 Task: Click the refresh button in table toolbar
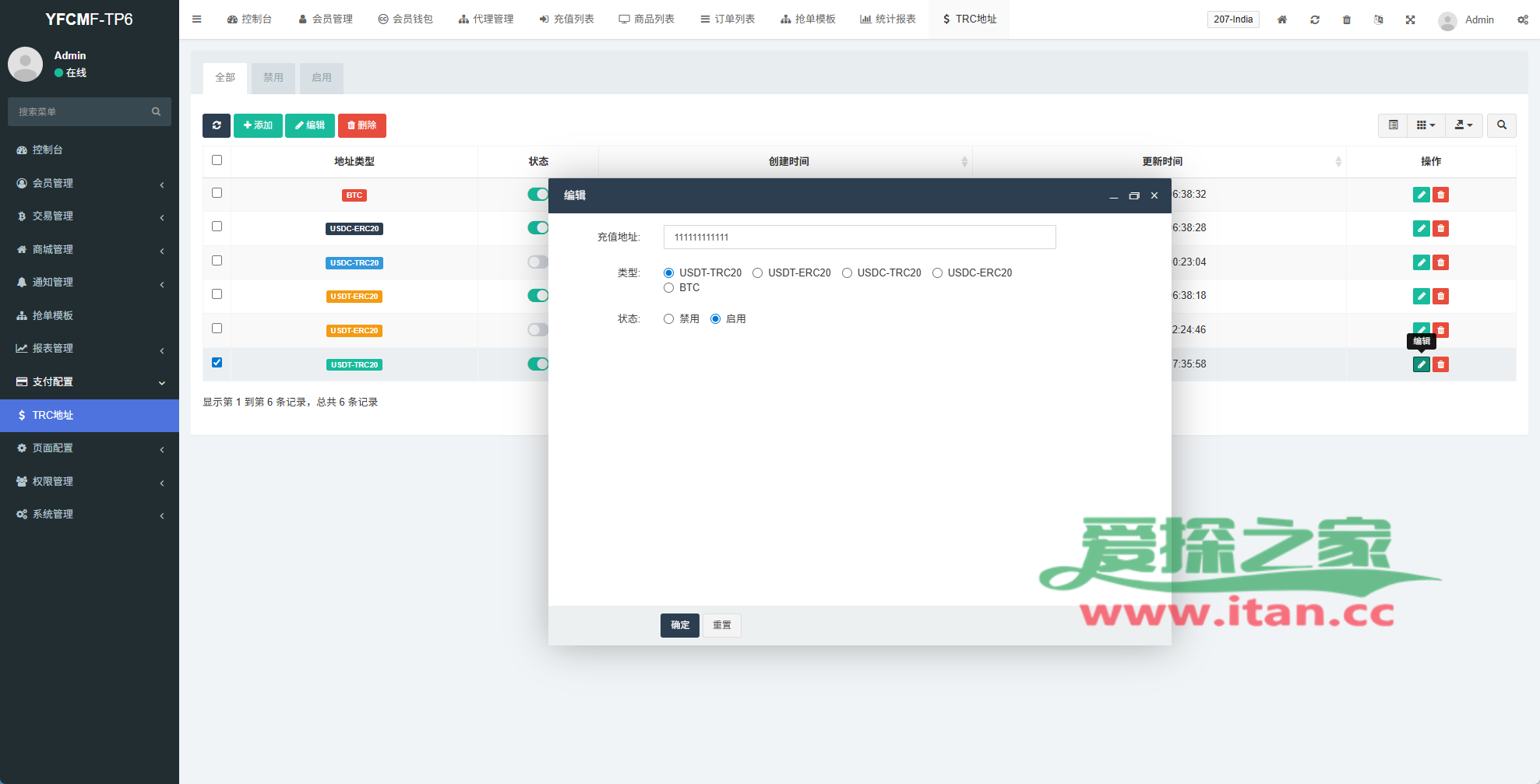click(x=217, y=125)
